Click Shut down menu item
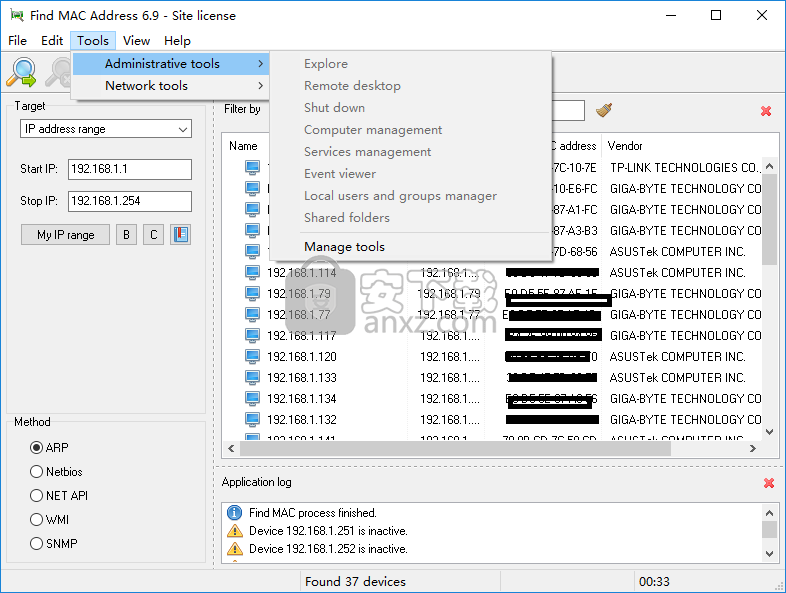The width and height of the screenshot is (786, 593). [x=334, y=108]
